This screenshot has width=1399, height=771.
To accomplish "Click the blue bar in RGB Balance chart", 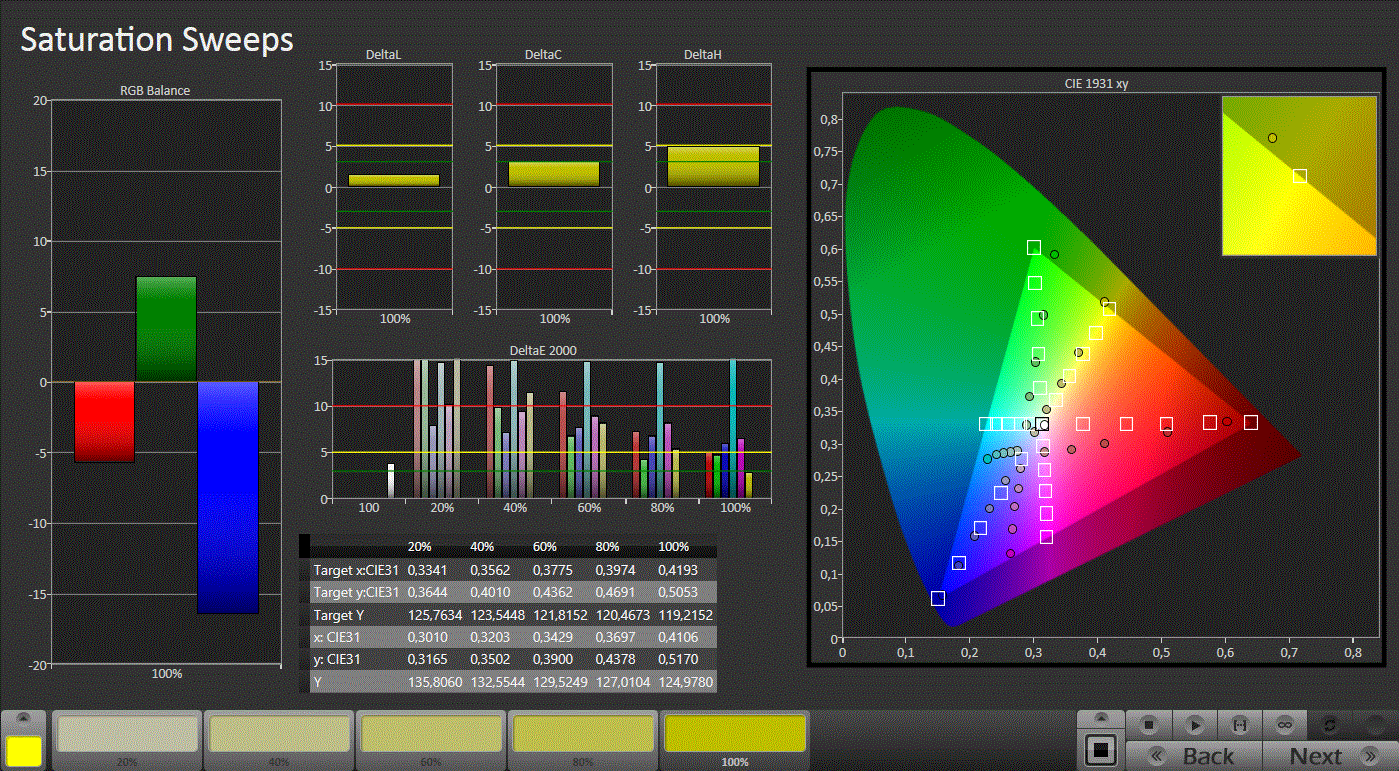I will (x=228, y=497).
